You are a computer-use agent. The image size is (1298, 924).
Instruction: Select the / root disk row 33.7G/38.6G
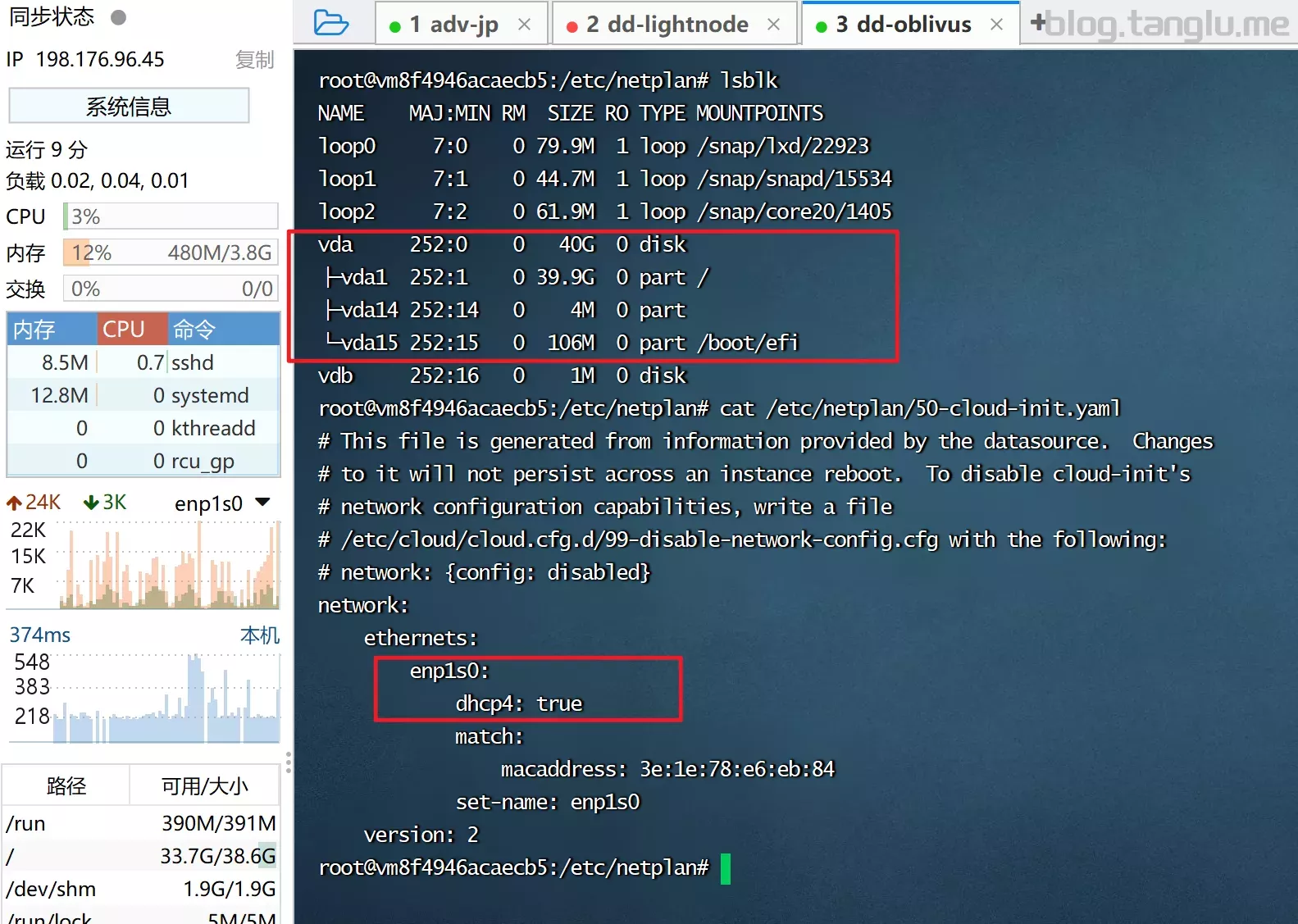tap(140, 856)
